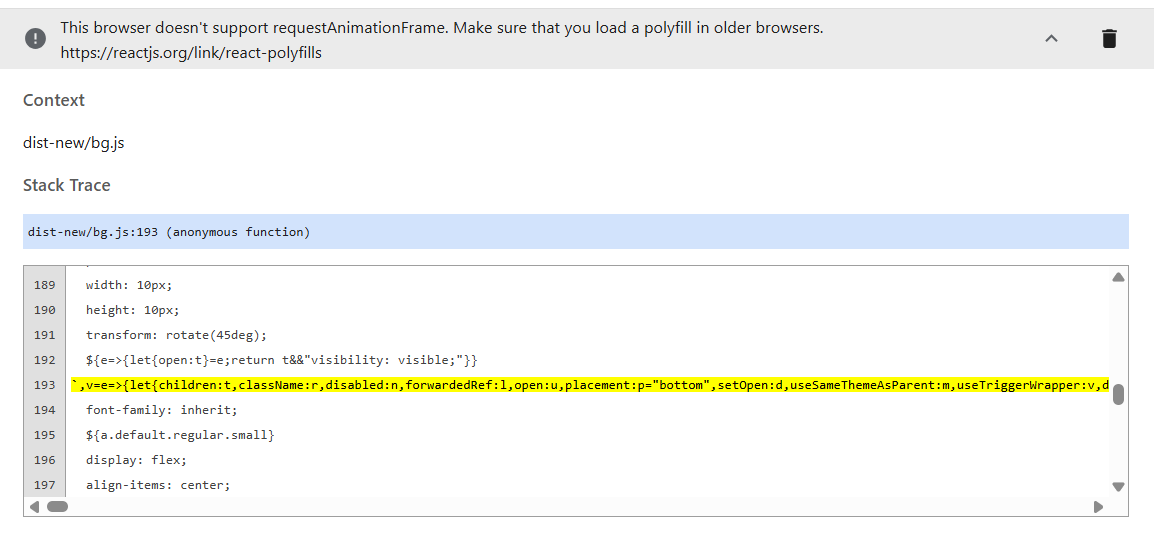Click the horizontal scroll-left arrow
Viewport: 1161px width, 533px height.
pyautogui.click(x=34, y=507)
